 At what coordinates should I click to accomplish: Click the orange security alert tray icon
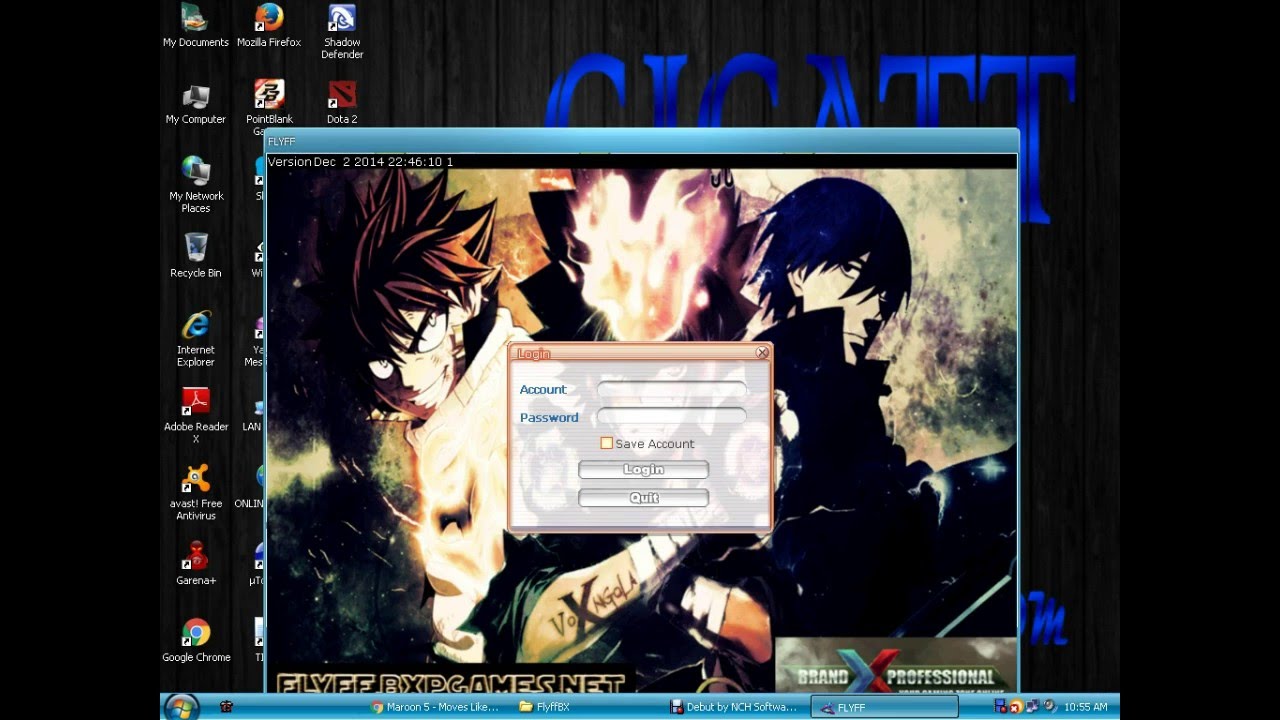click(1015, 707)
